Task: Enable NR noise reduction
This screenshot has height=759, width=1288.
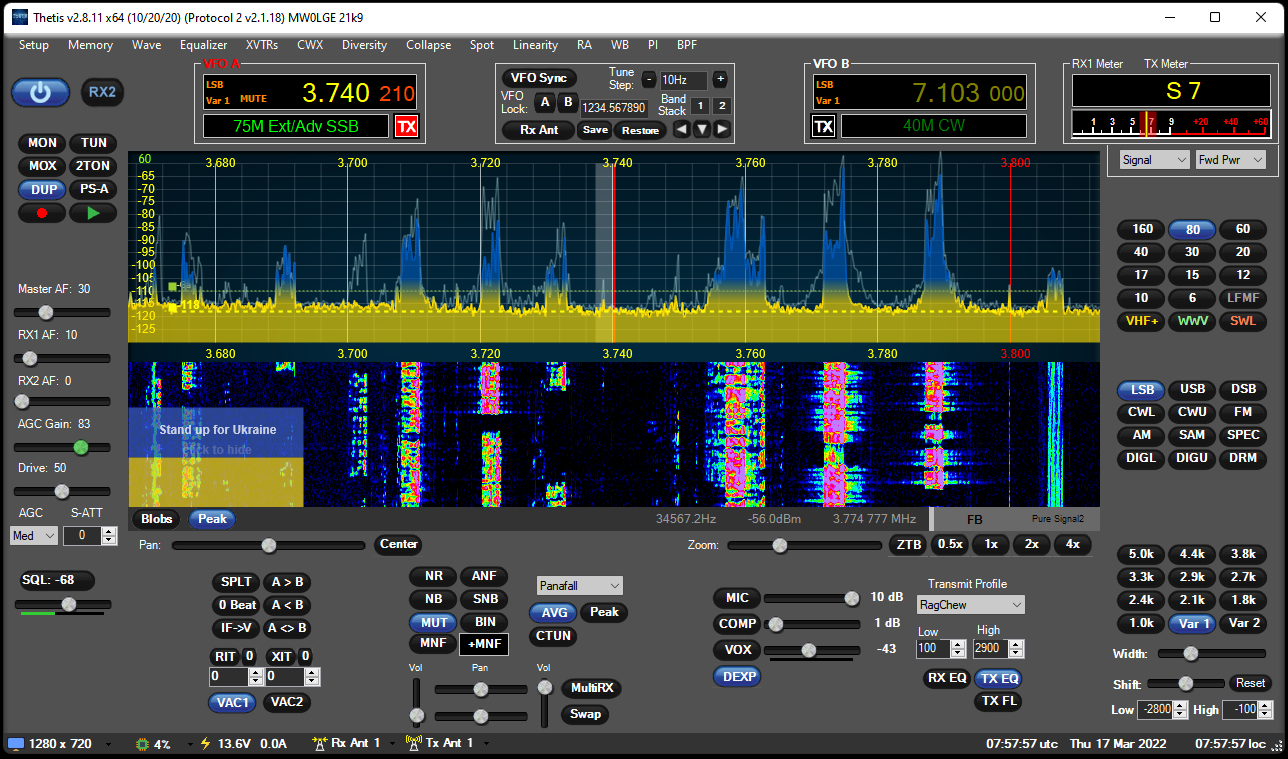Action: [x=433, y=577]
